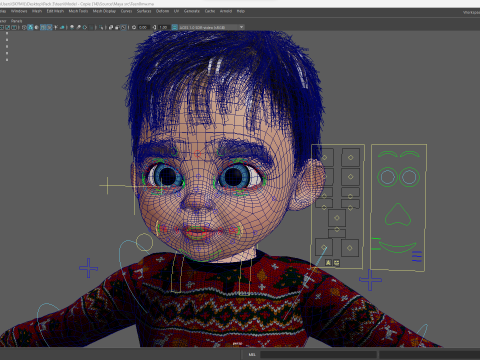The height and width of the screenshot is (360, 480).
Task: Toggle X-ray joints icon
Action: tap(124, 27)
